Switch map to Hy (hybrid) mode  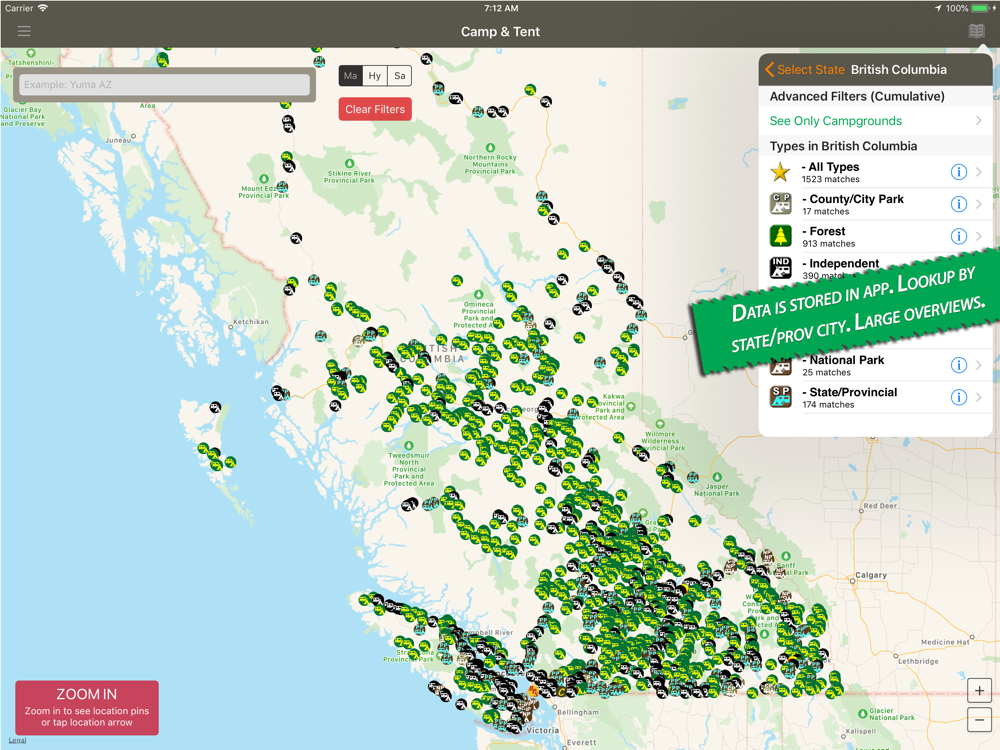375,76
